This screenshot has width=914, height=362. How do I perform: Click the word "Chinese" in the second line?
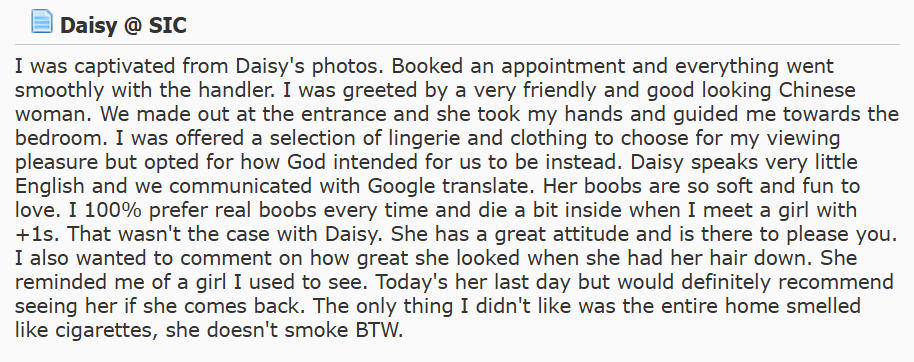coord(818,90)
